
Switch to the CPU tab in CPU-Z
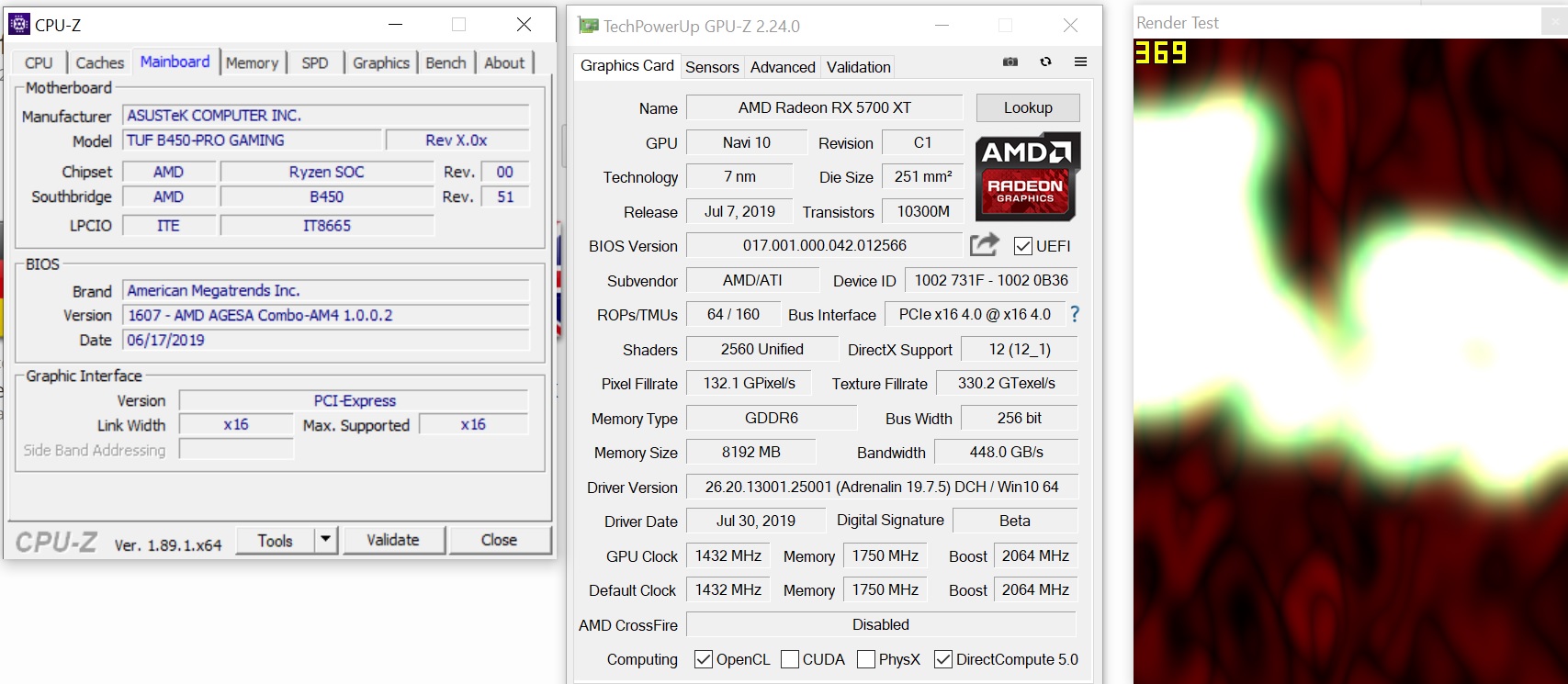tap(39, 62)
